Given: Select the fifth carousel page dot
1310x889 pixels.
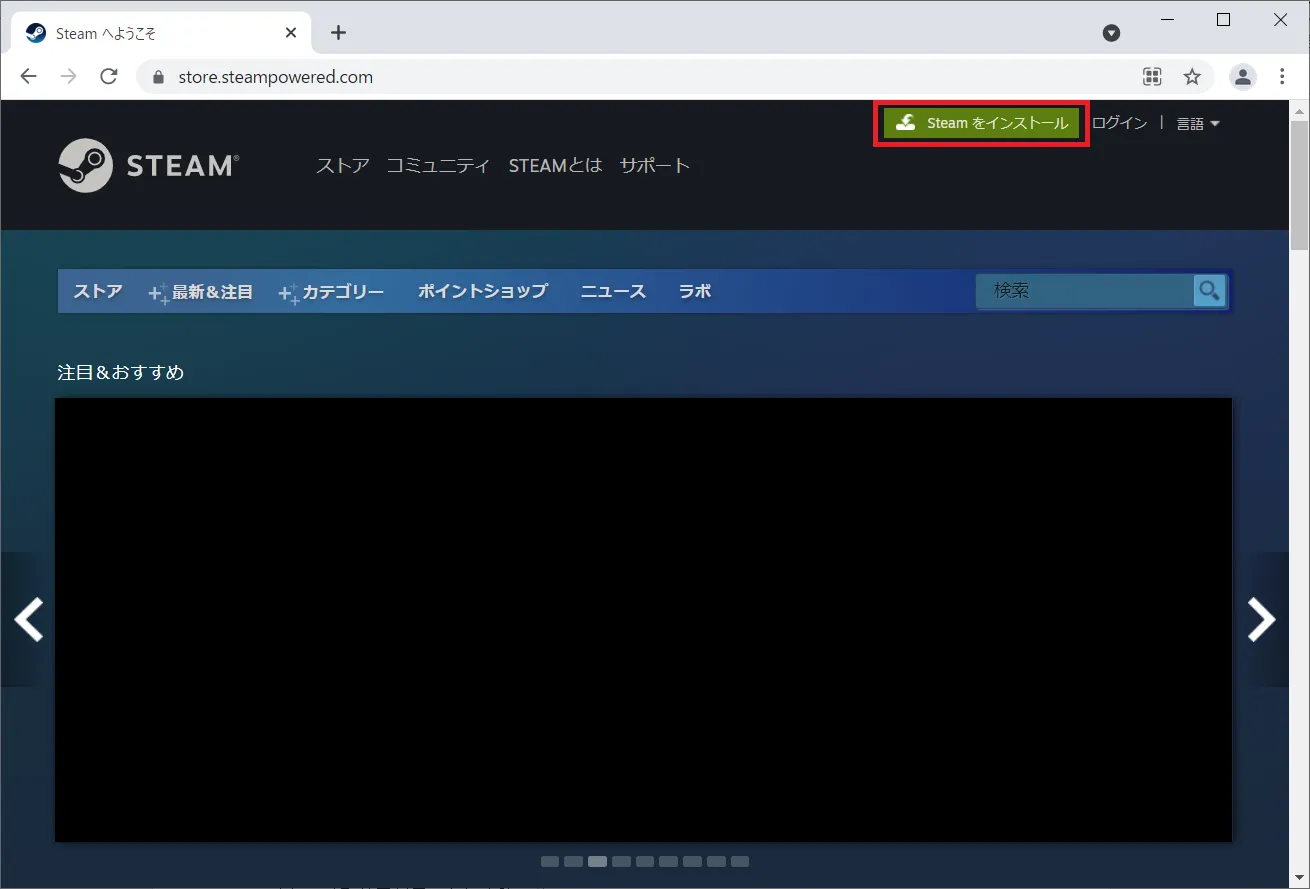Looking at the screenshot, I should pyautogui.click(x=645, y=861).
